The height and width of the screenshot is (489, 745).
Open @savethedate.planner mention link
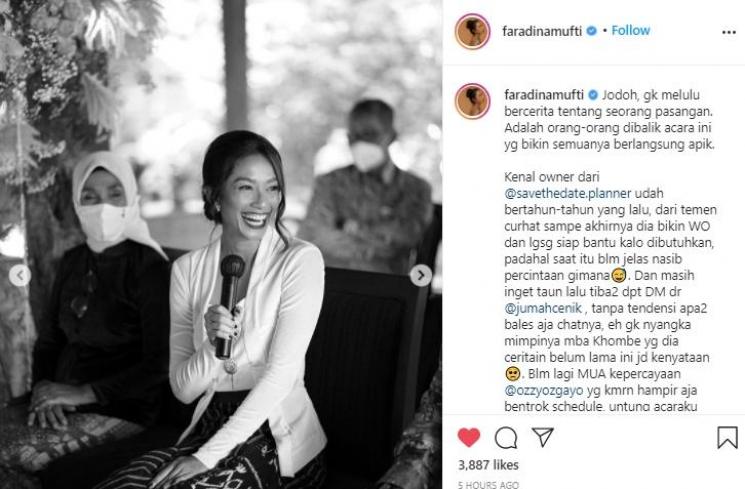click(568, 194)
